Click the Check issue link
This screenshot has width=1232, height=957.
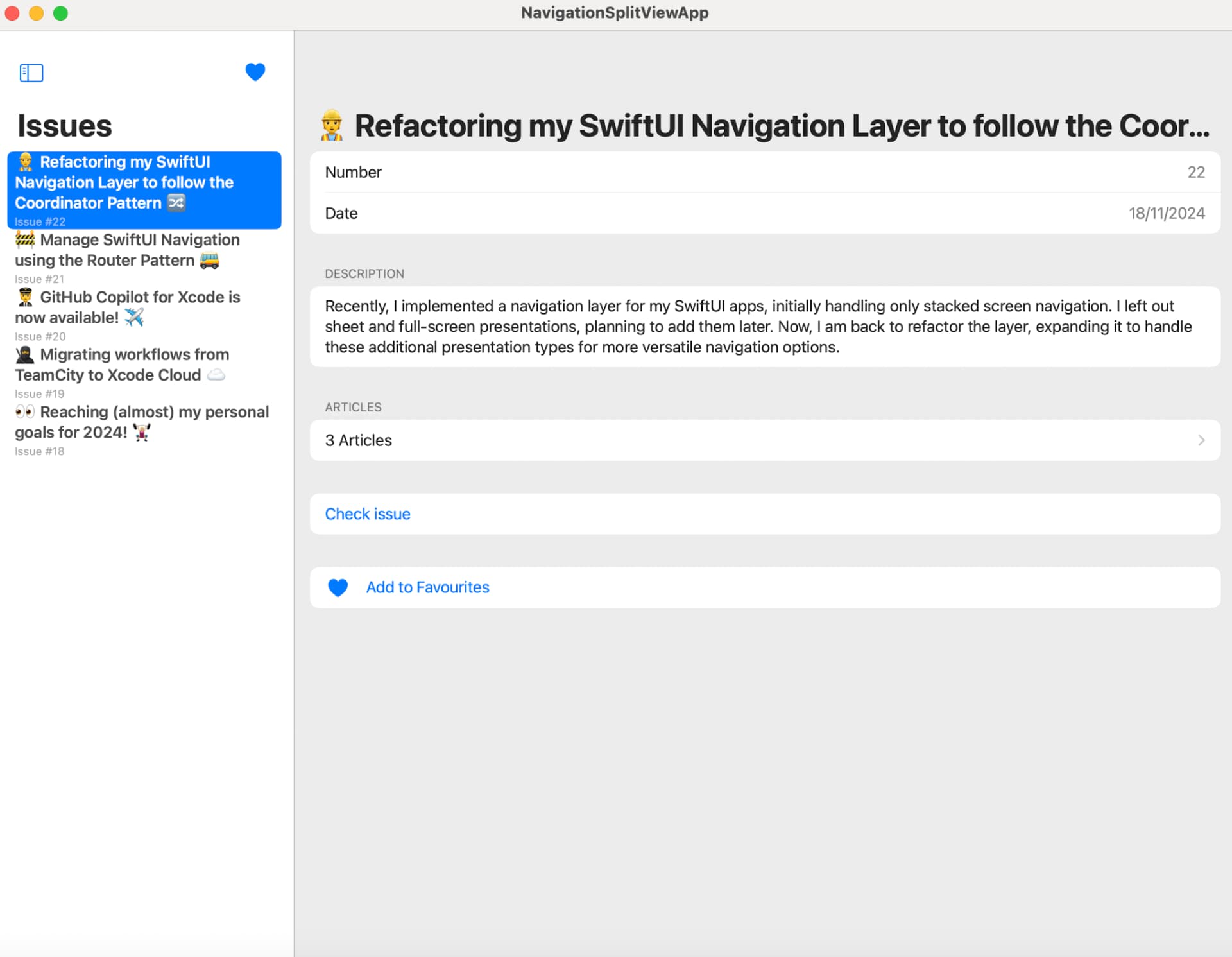tap(367, 513)
